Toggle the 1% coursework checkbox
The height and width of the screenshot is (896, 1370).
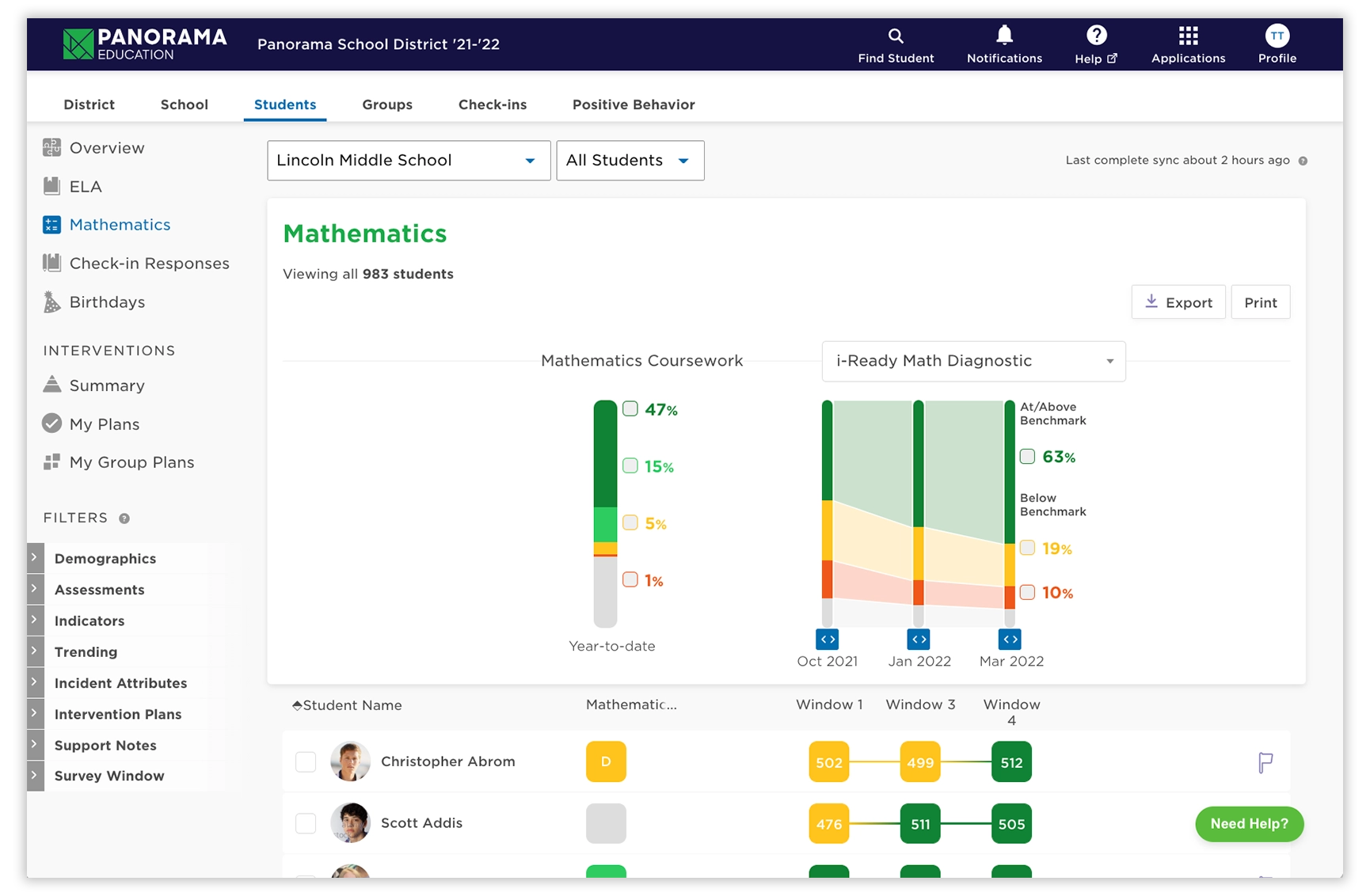tap(630, 579)
